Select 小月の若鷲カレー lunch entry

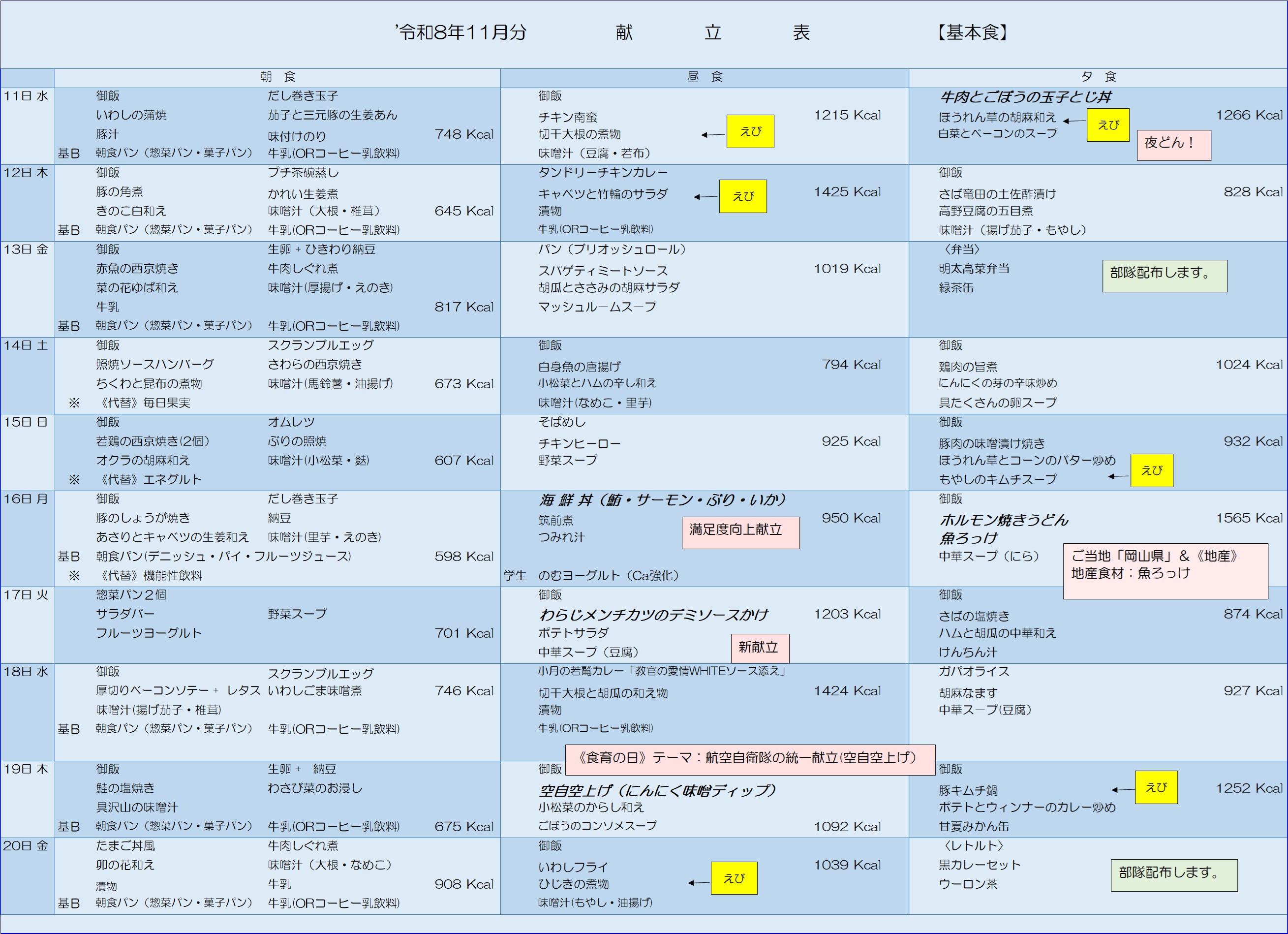(663, 671)
